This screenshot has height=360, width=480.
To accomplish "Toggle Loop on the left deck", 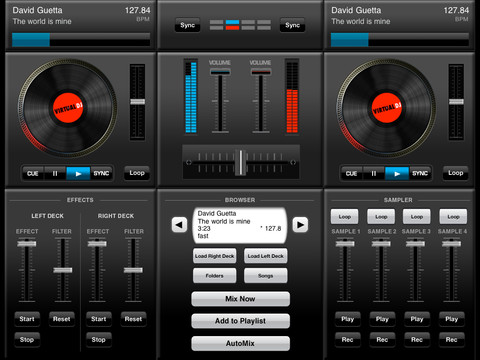I will click(x=137, y=173).
